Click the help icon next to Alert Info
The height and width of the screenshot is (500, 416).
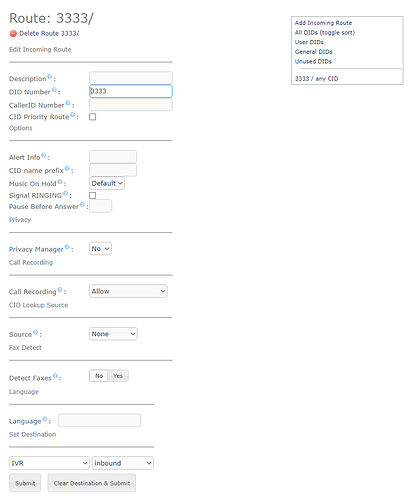point(44,155)
